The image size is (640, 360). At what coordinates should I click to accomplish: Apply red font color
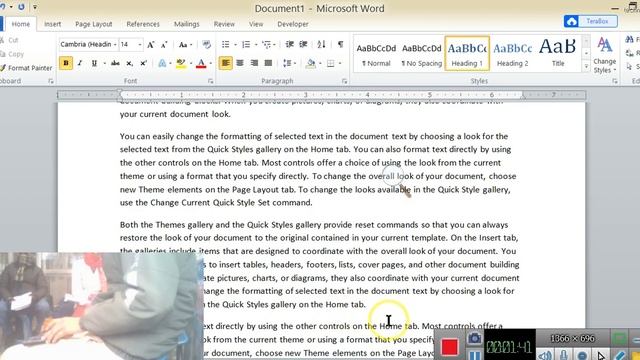pos(201,63)
